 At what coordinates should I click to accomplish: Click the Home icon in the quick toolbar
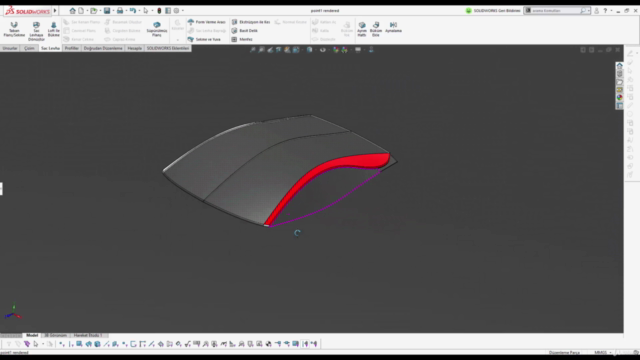(72, 11)
